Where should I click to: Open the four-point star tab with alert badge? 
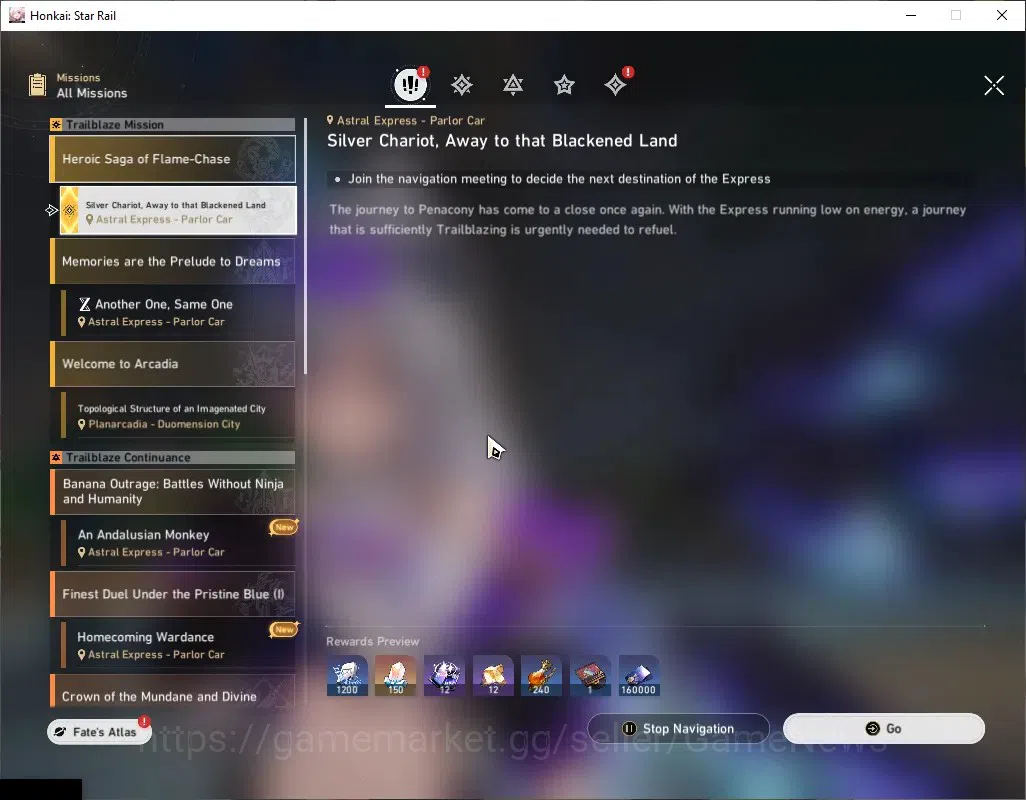[x=616, y=84]
